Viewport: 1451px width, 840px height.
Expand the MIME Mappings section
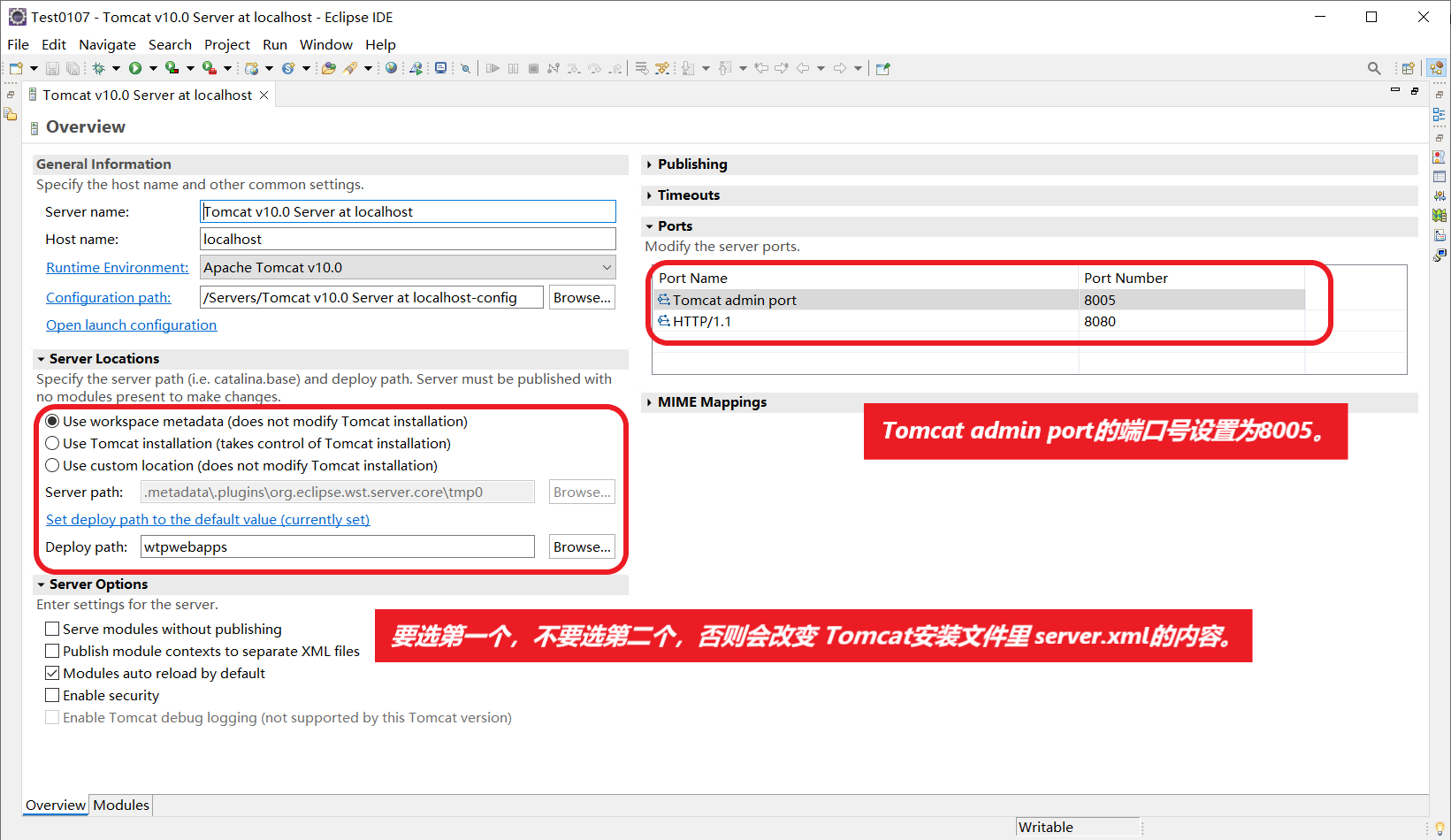(x=649, y=402)
